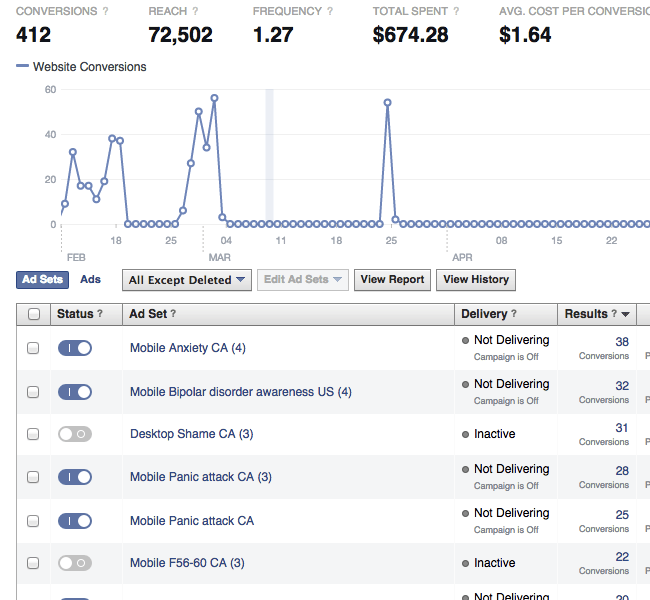Switch to the Ads tab
The height and width of the screenshot is (600, 650).
(90, 279)
